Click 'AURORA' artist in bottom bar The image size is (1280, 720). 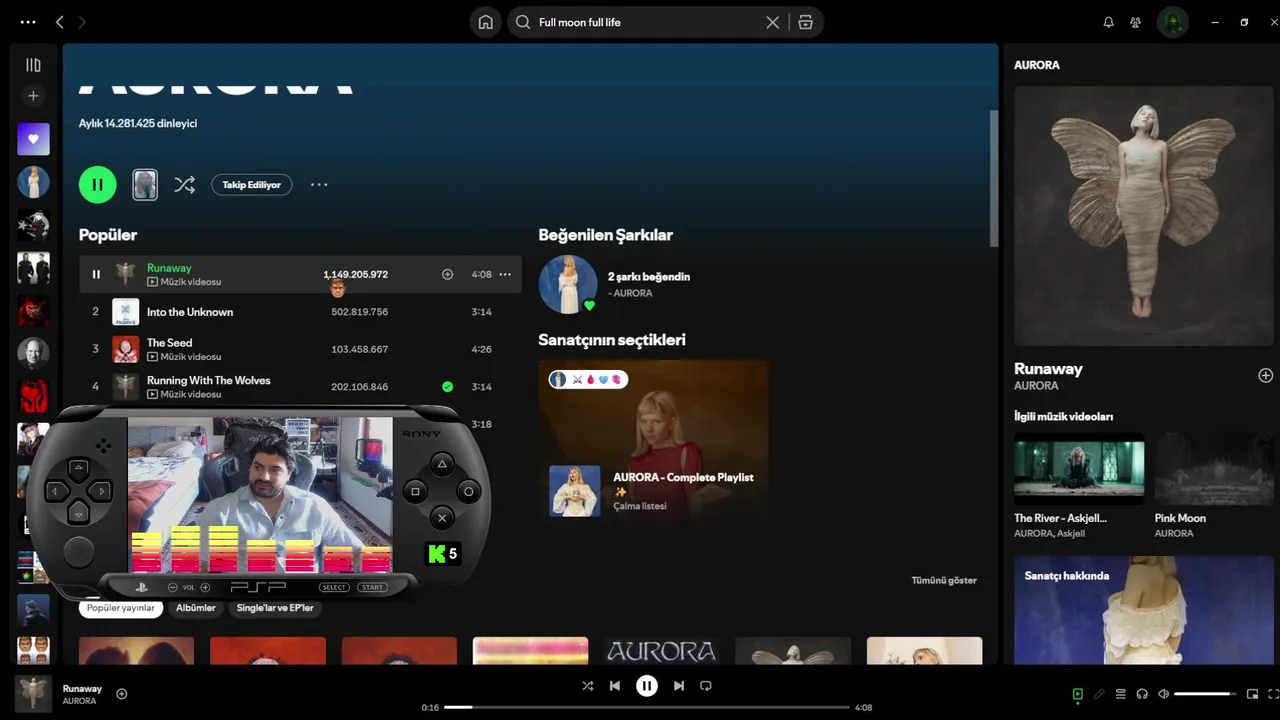[79, 701]
